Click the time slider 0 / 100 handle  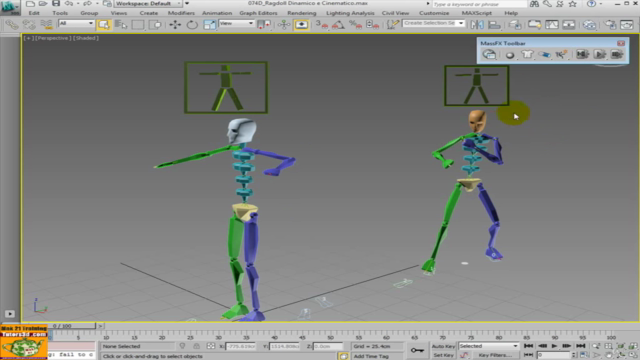point(61,326)
